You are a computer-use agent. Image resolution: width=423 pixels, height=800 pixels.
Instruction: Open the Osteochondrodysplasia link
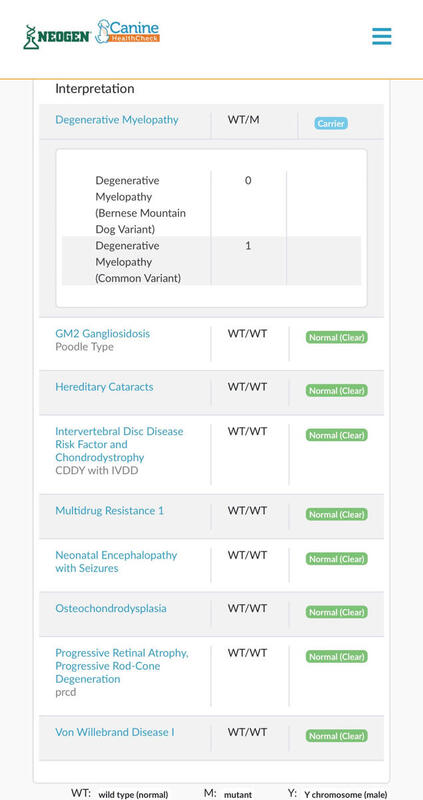click(111, 608)
